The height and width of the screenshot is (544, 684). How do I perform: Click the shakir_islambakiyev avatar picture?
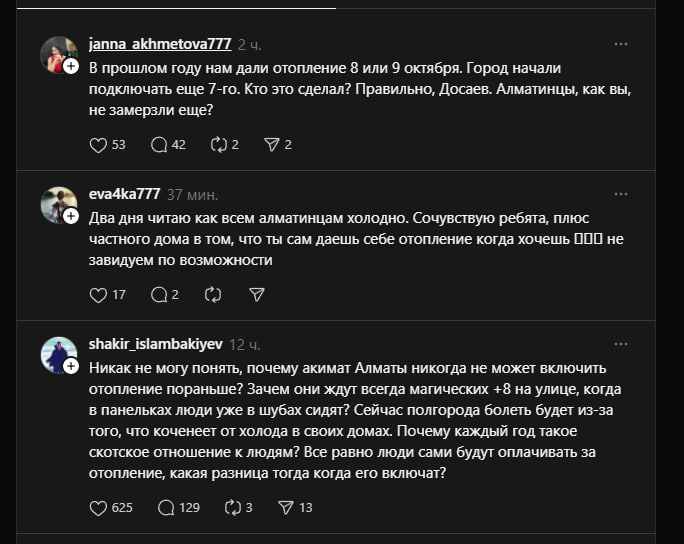pos(57,353)
